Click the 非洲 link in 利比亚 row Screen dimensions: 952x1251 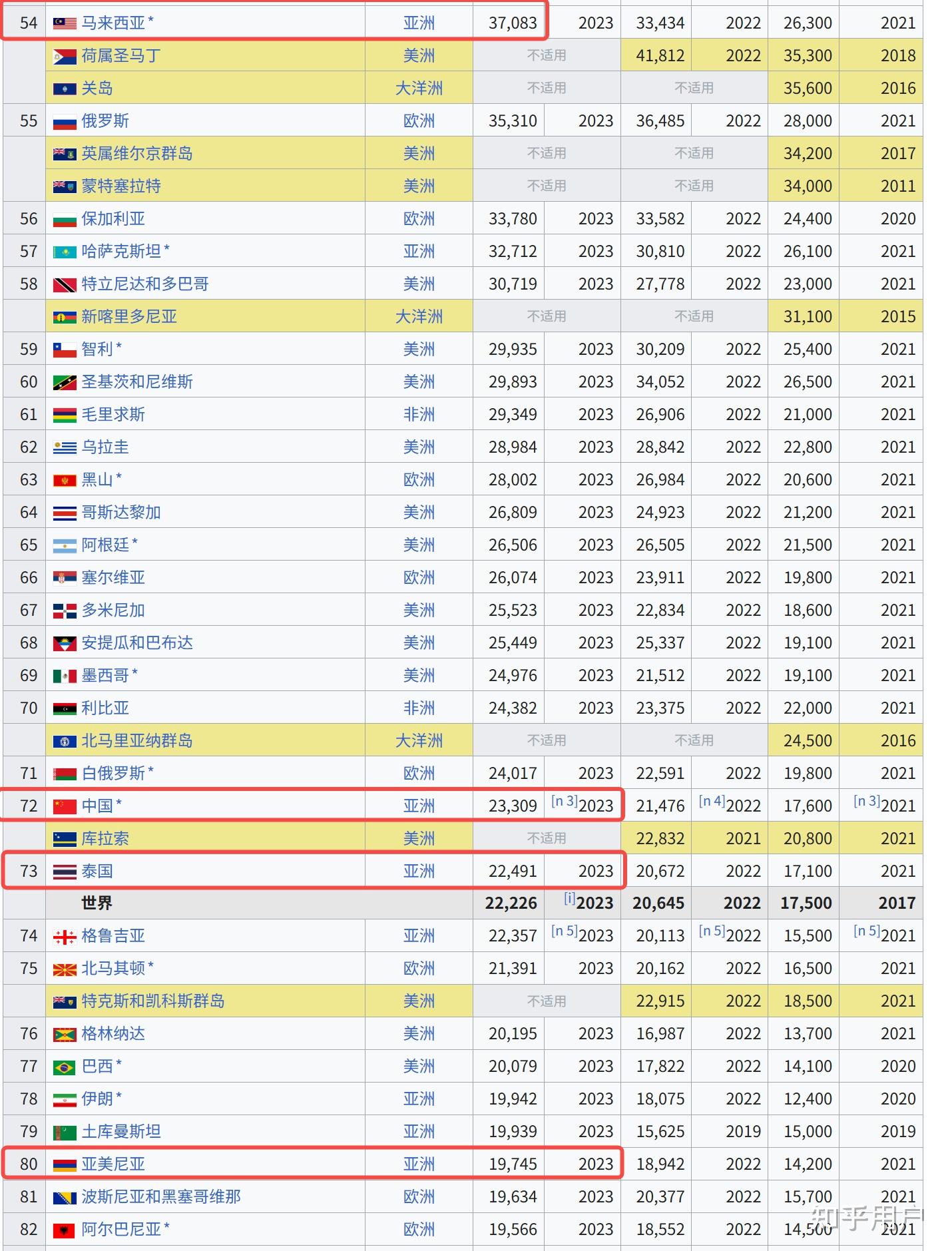click(x=419, y=708)
